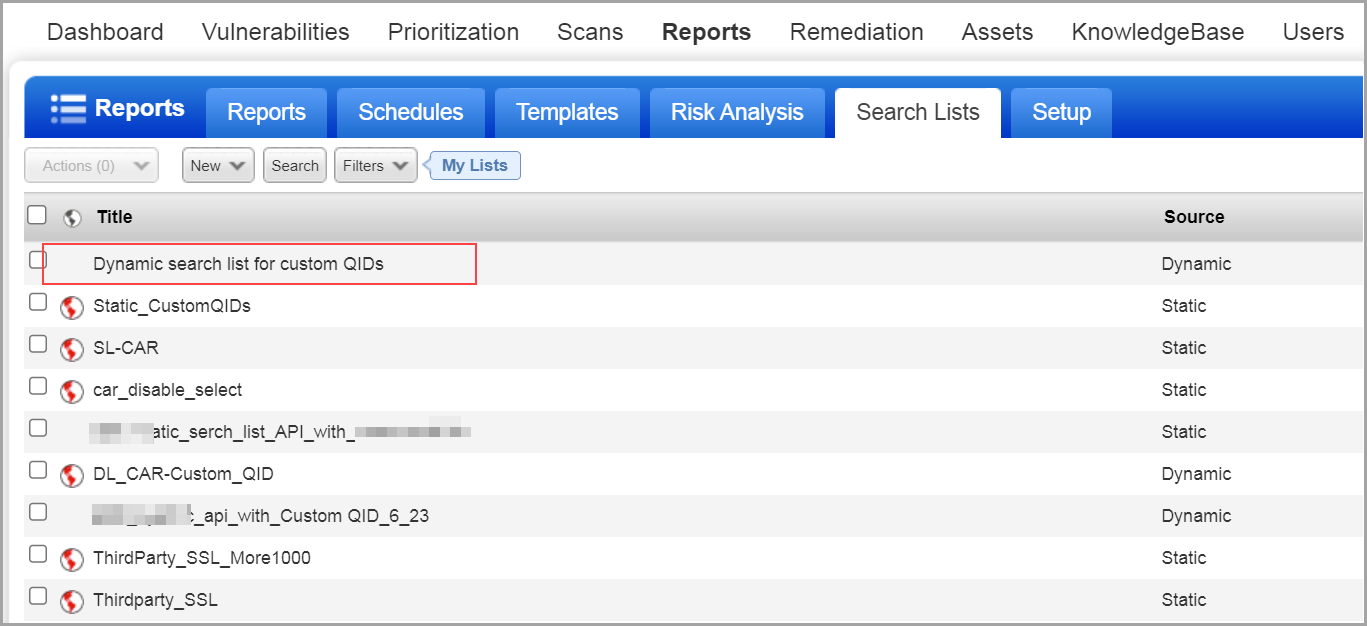Expand the Filters dropdown

[375, 166]
